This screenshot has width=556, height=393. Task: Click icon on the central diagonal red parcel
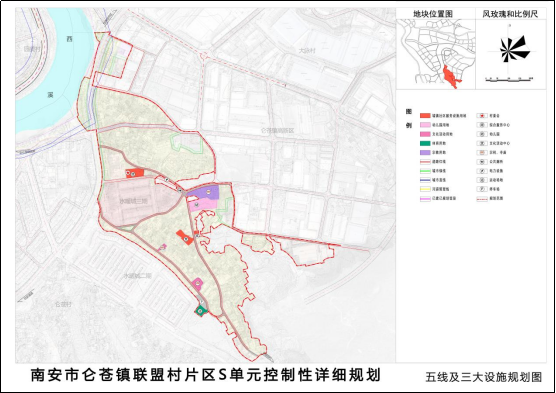point(185,239)
